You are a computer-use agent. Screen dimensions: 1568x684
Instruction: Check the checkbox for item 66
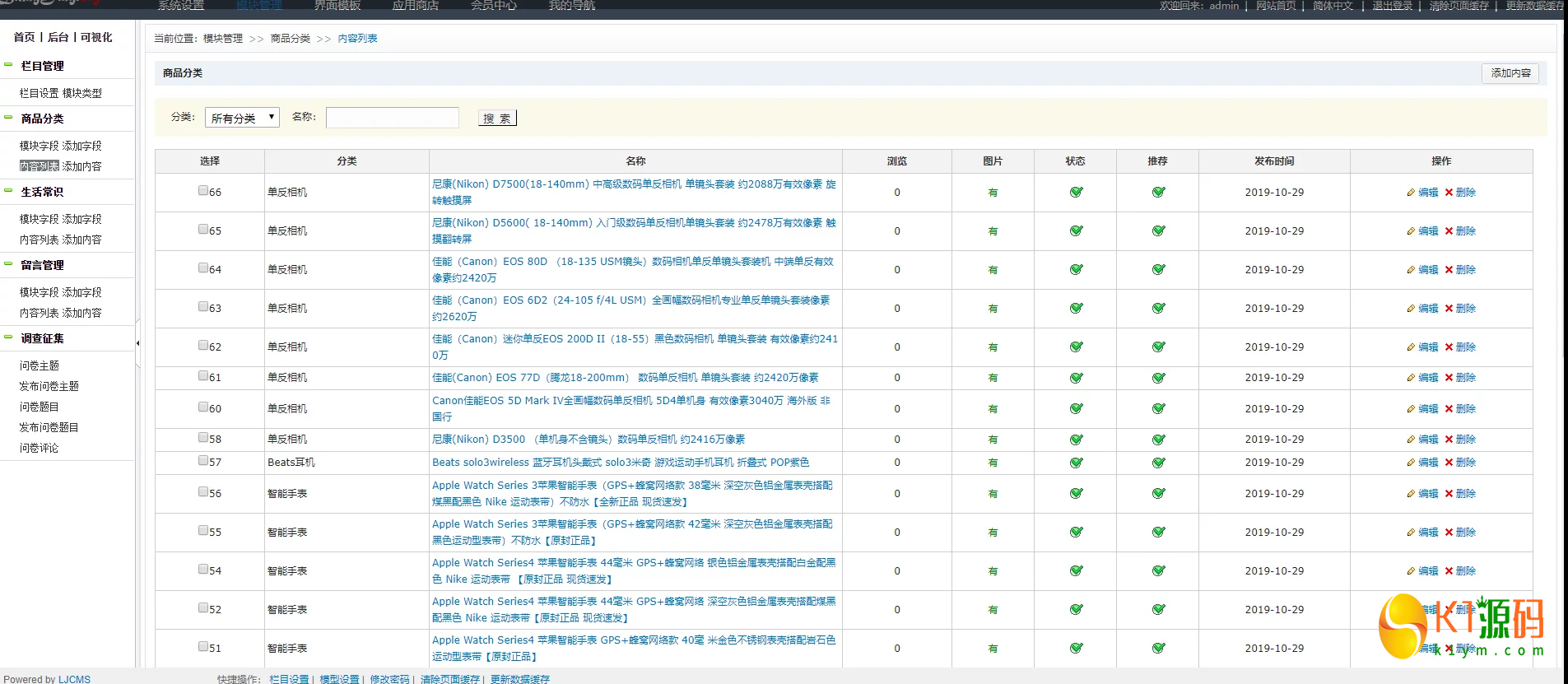click(x=202, y=191)
